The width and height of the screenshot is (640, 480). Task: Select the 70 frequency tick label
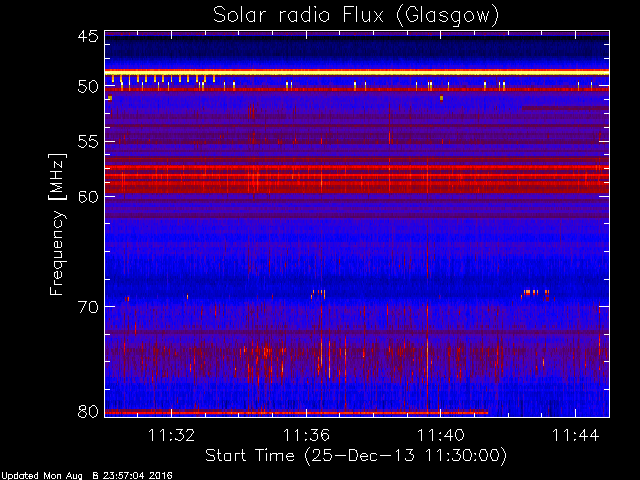[x=88, y=307]
